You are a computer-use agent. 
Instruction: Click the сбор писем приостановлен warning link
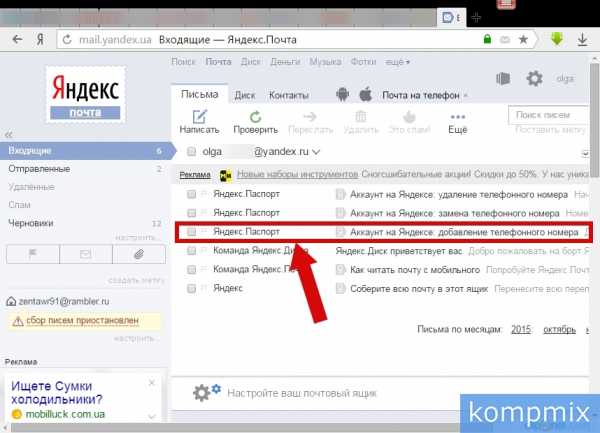tap(82, 321)
